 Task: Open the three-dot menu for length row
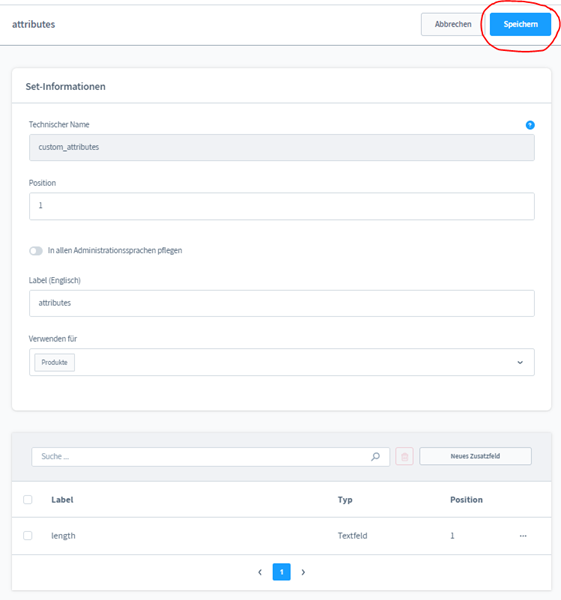523,536
